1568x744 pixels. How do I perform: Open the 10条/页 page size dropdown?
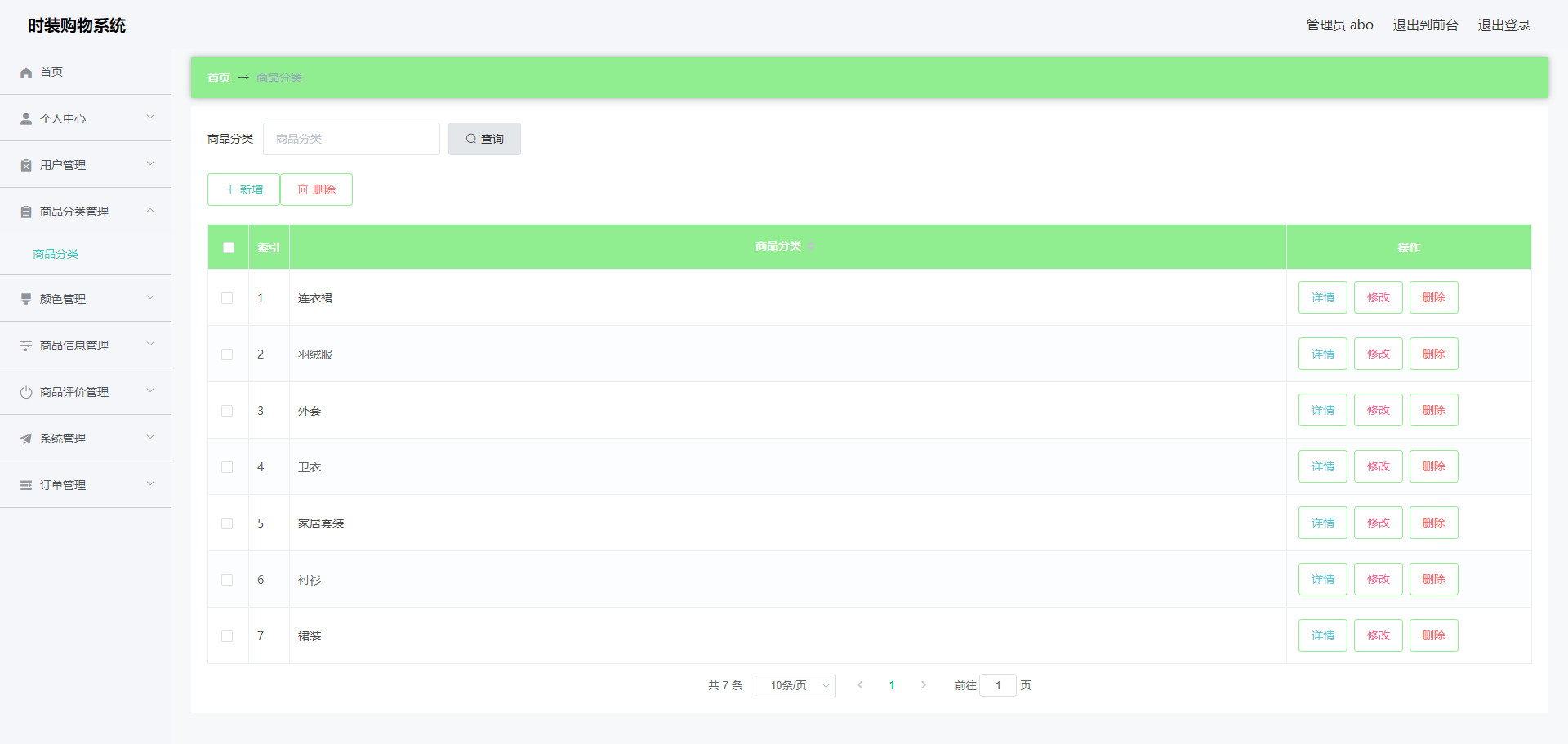click(x=795, y=685)
